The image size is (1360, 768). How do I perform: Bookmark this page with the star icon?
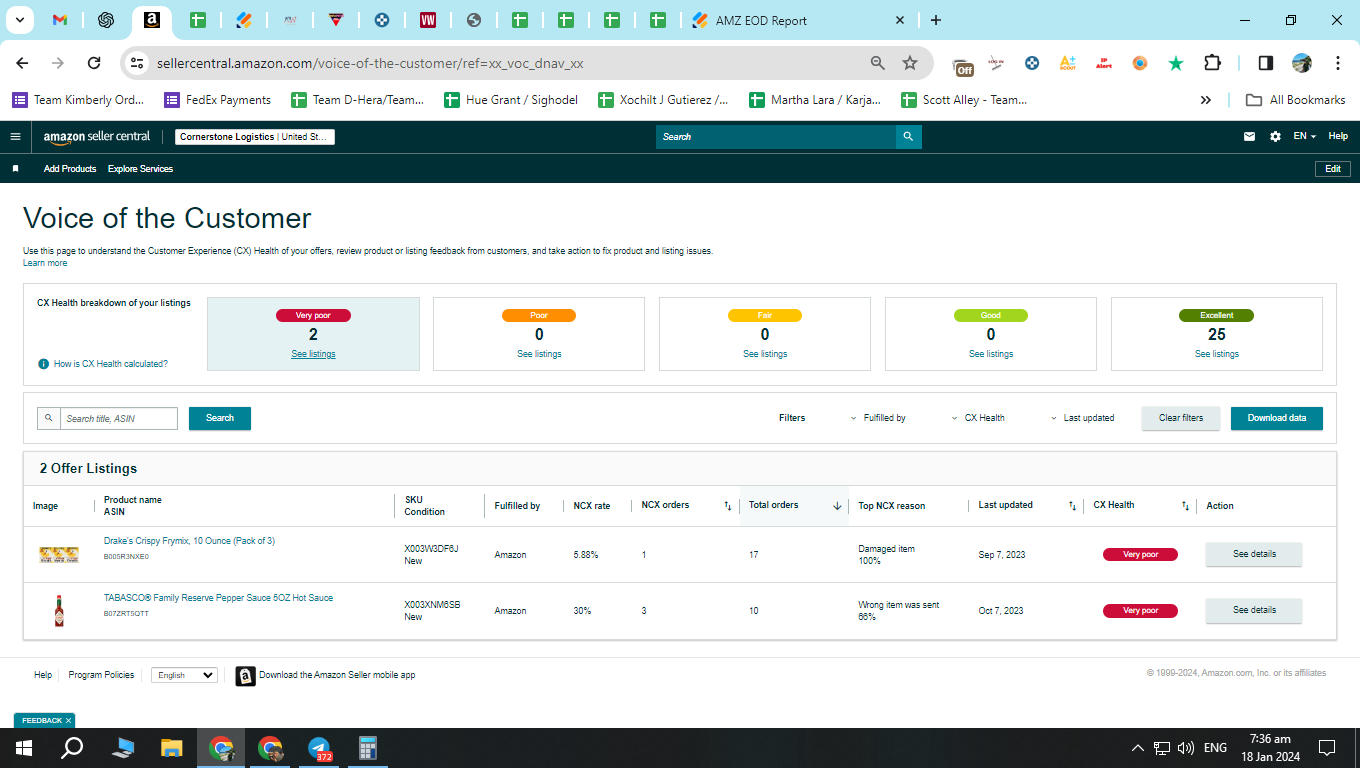point(910,63)
